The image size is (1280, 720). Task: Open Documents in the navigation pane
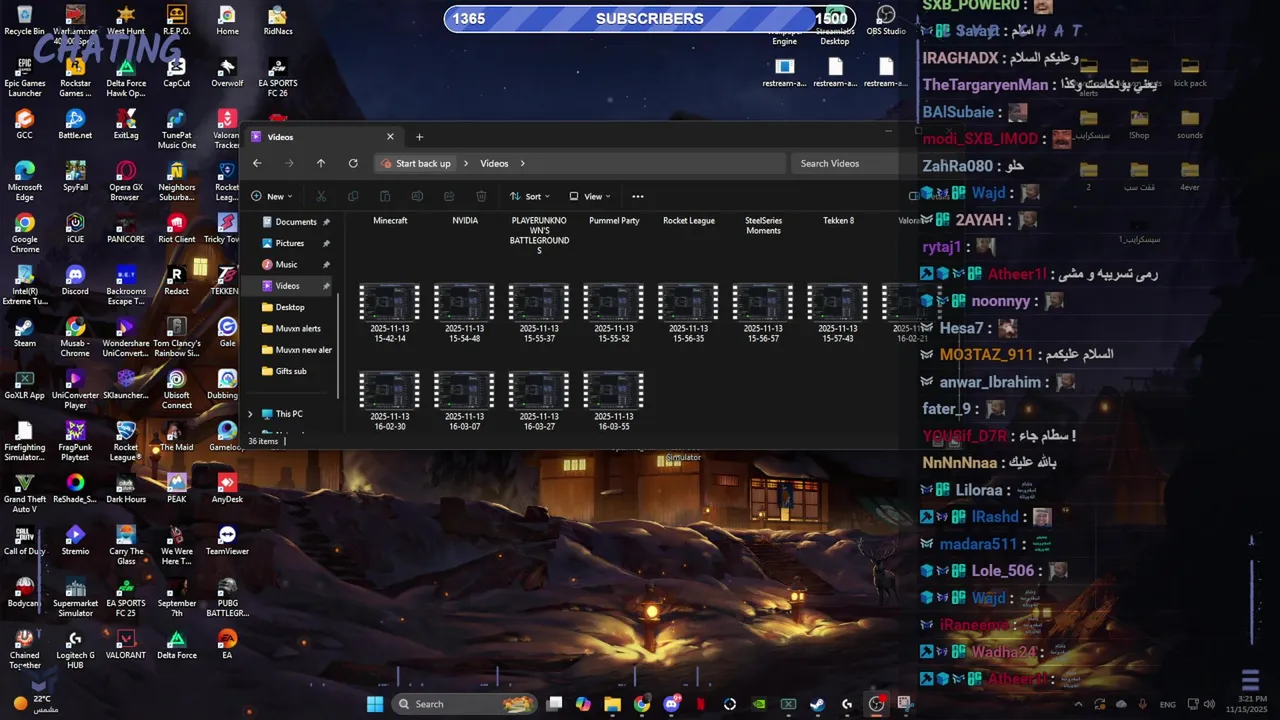click(295, 222)
